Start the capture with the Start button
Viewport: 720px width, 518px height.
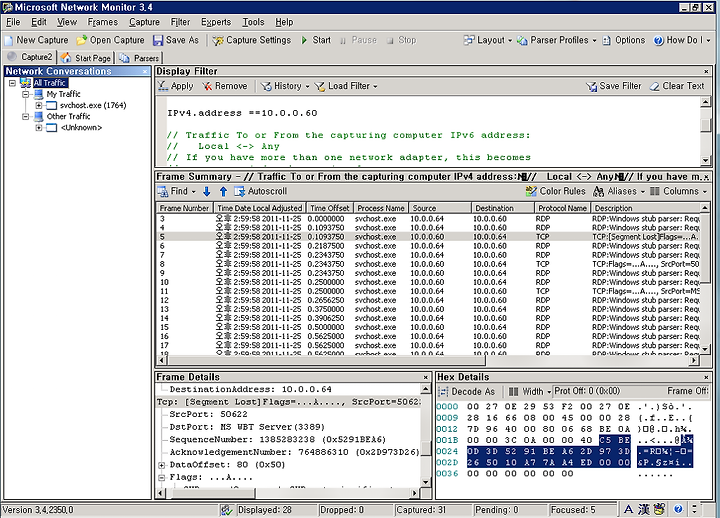coord(315,40)
